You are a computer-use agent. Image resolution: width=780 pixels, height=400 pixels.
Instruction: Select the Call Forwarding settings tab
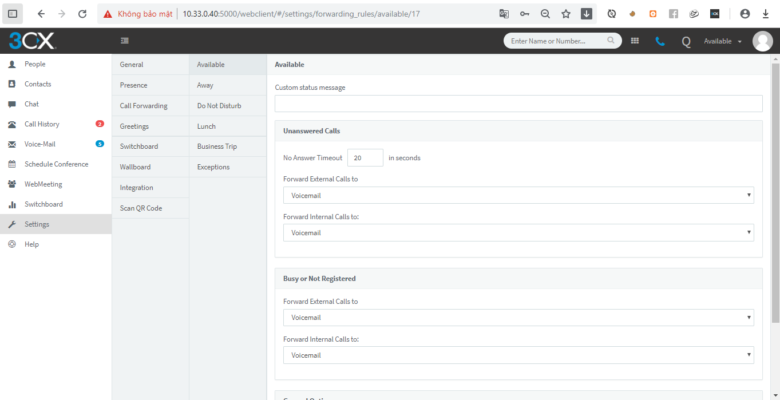coord(143,105)
